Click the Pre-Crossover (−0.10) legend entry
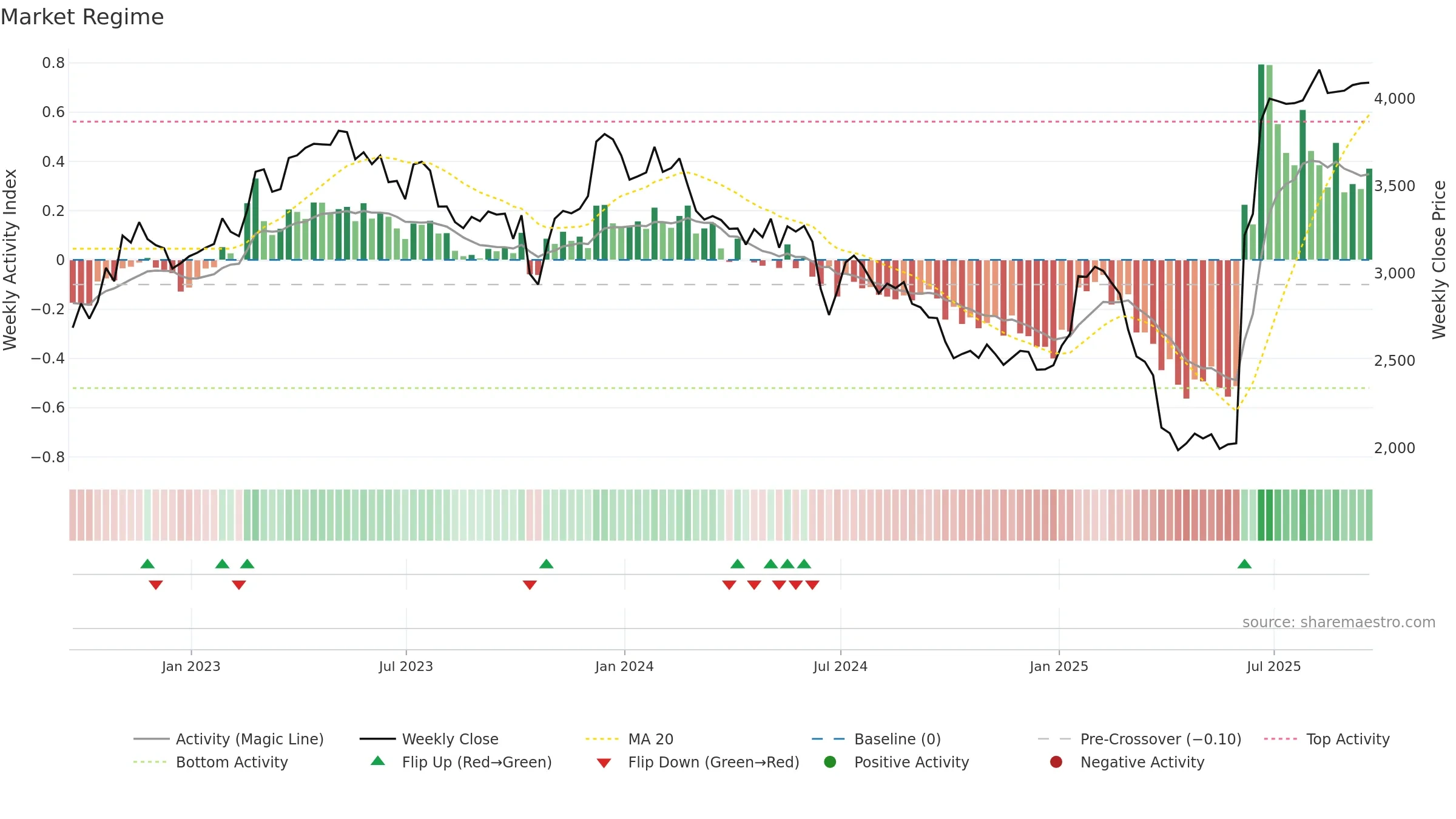 coord(1140,739)
